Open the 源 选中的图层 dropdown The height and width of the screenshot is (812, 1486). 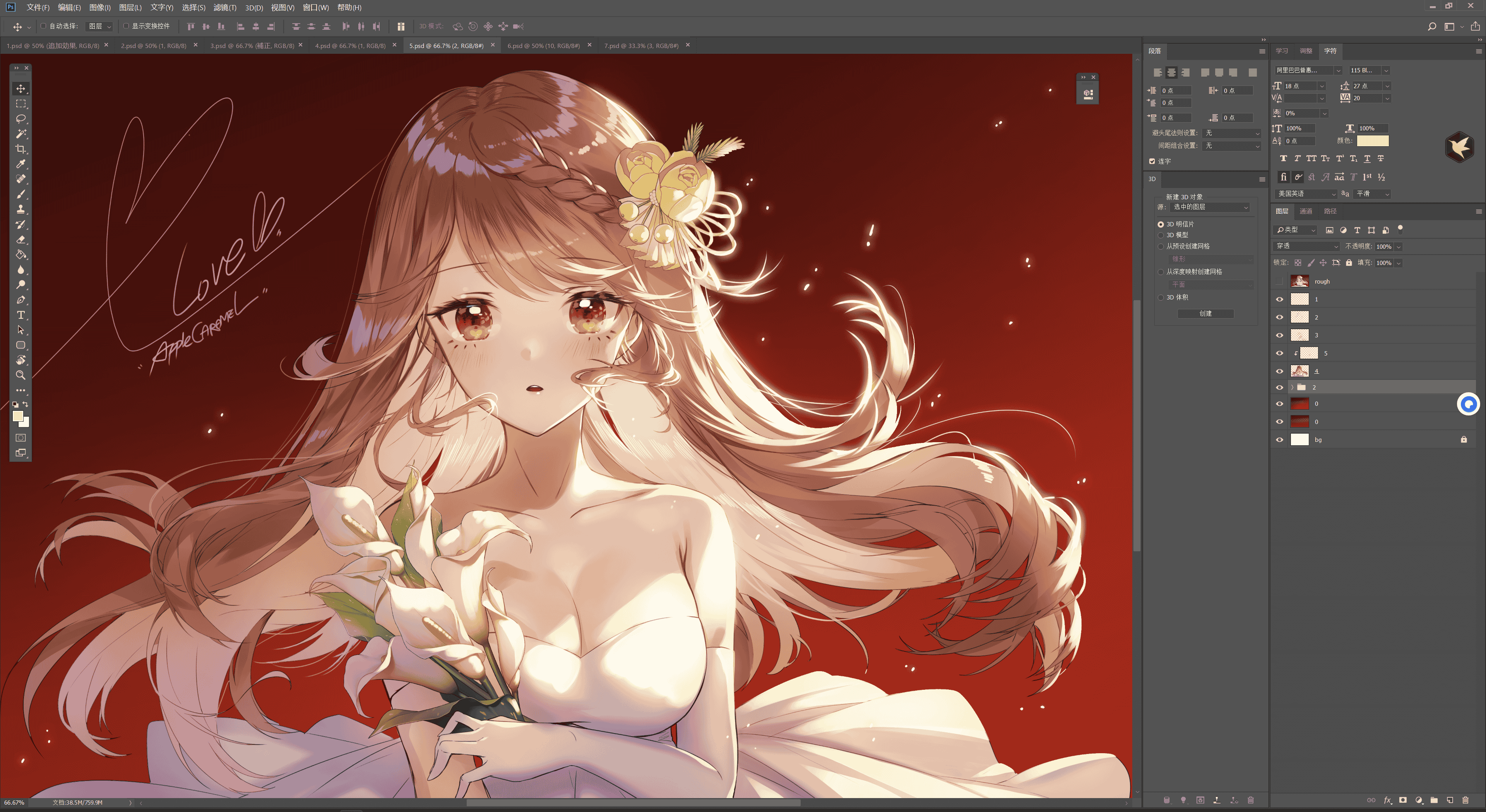click(1210, 207)
